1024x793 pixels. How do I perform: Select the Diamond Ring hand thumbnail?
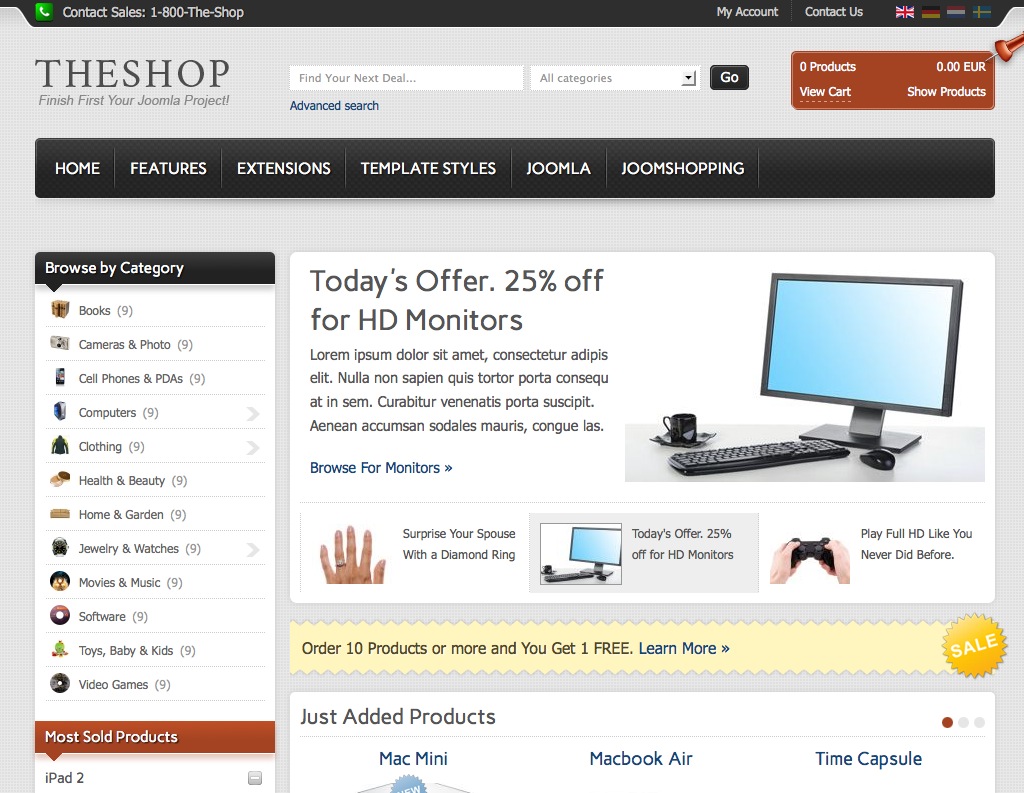coord(352,553)
